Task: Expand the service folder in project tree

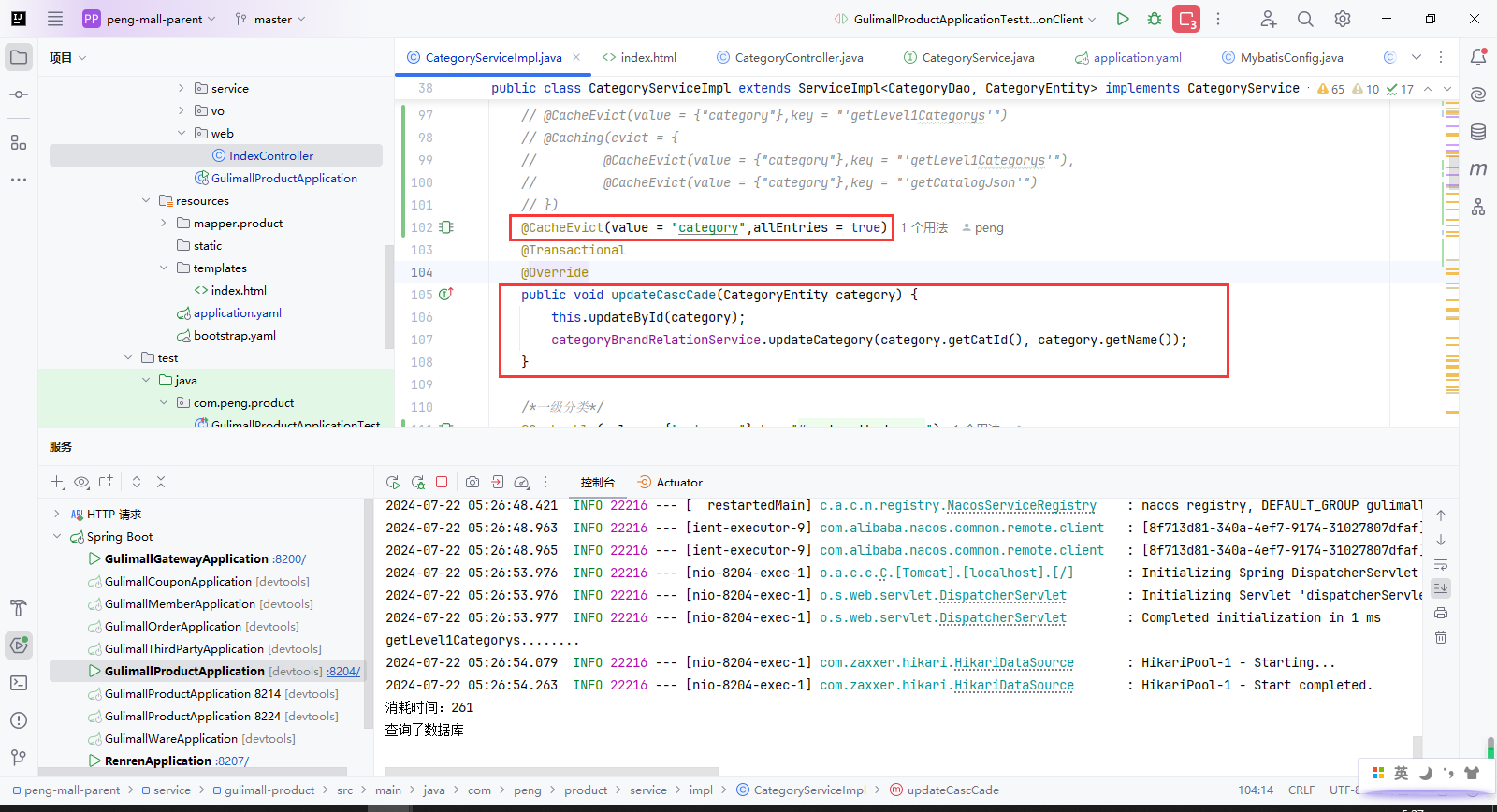Action: click(182, 88)
